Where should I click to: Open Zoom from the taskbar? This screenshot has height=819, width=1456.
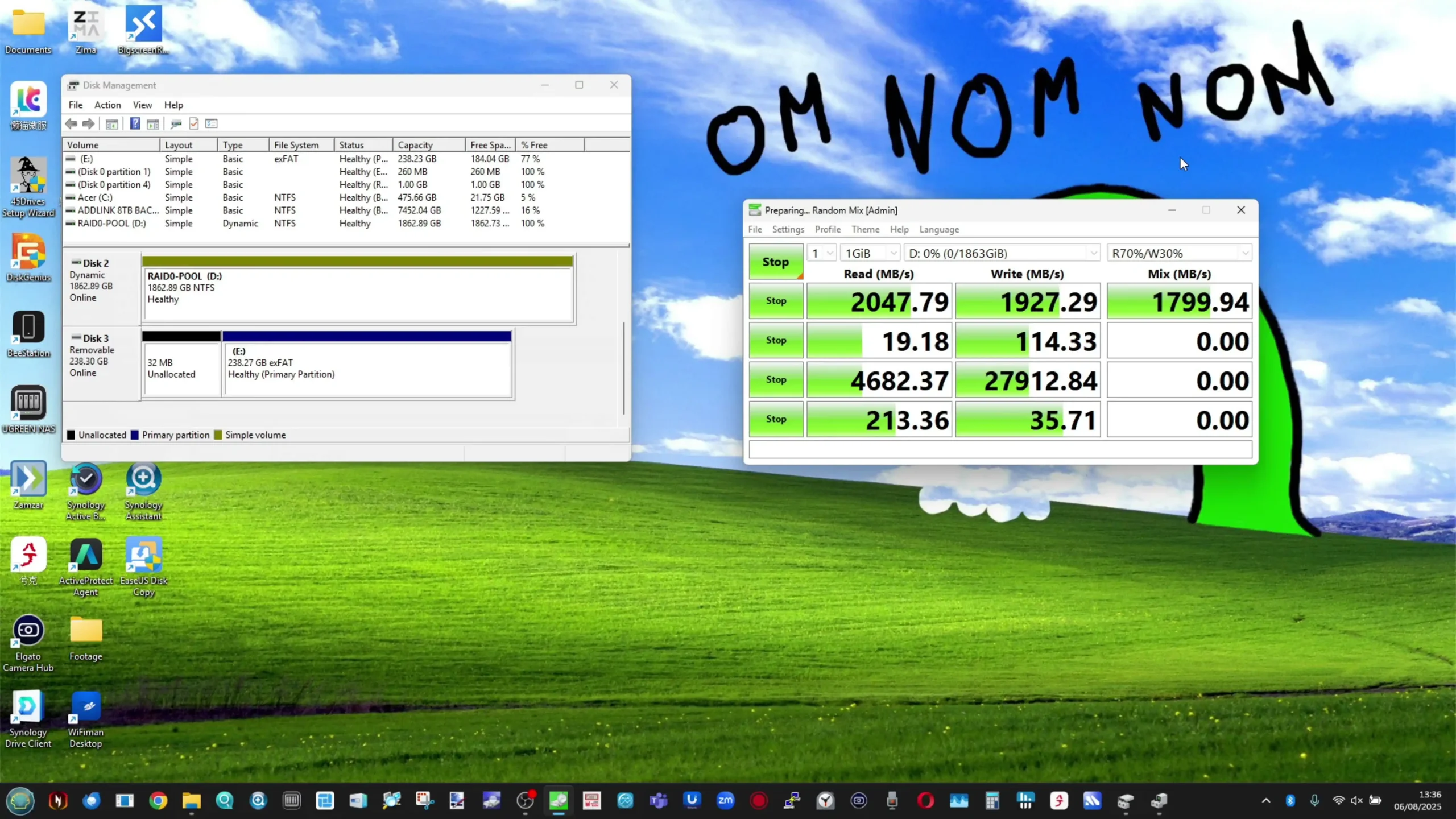(725, 801)
